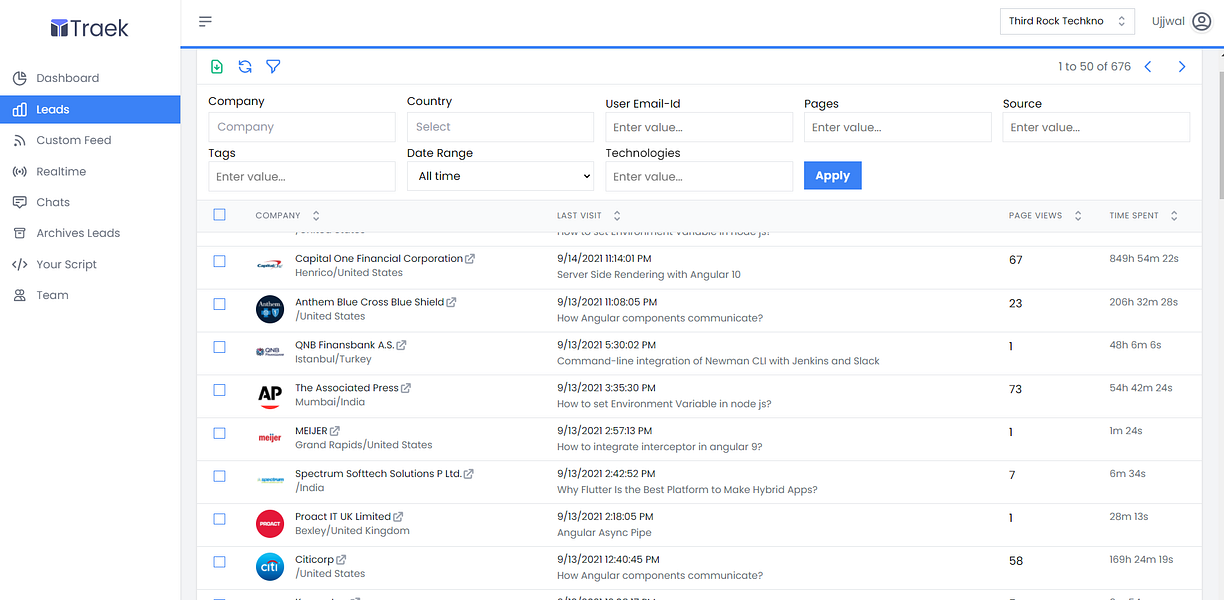Check the Citicorp row
This screenshot has height=600, width=1224.
click(x=220, y=562)
